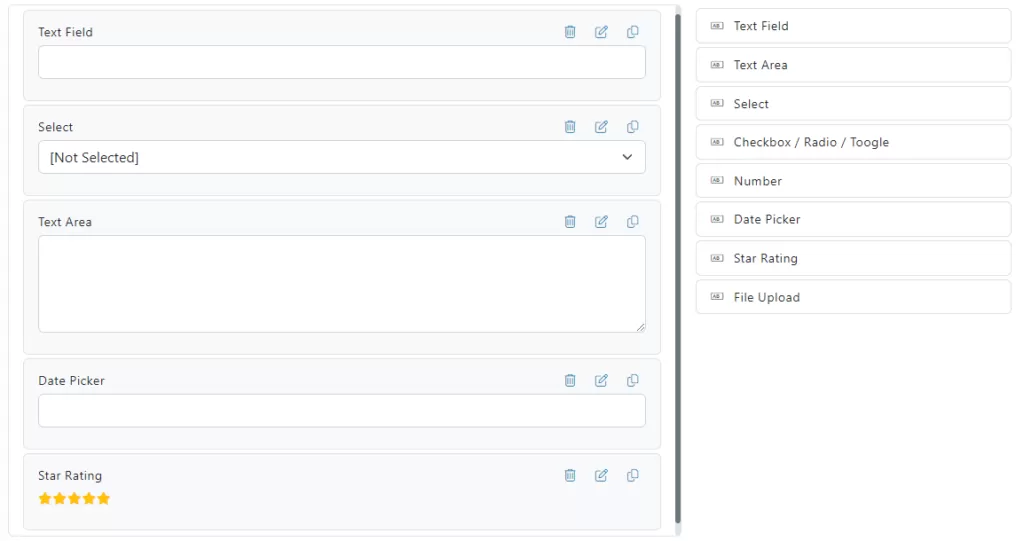Duplicate the Date Picker field
This screenshot has width=1024, height=541.
tap(633, 380)
